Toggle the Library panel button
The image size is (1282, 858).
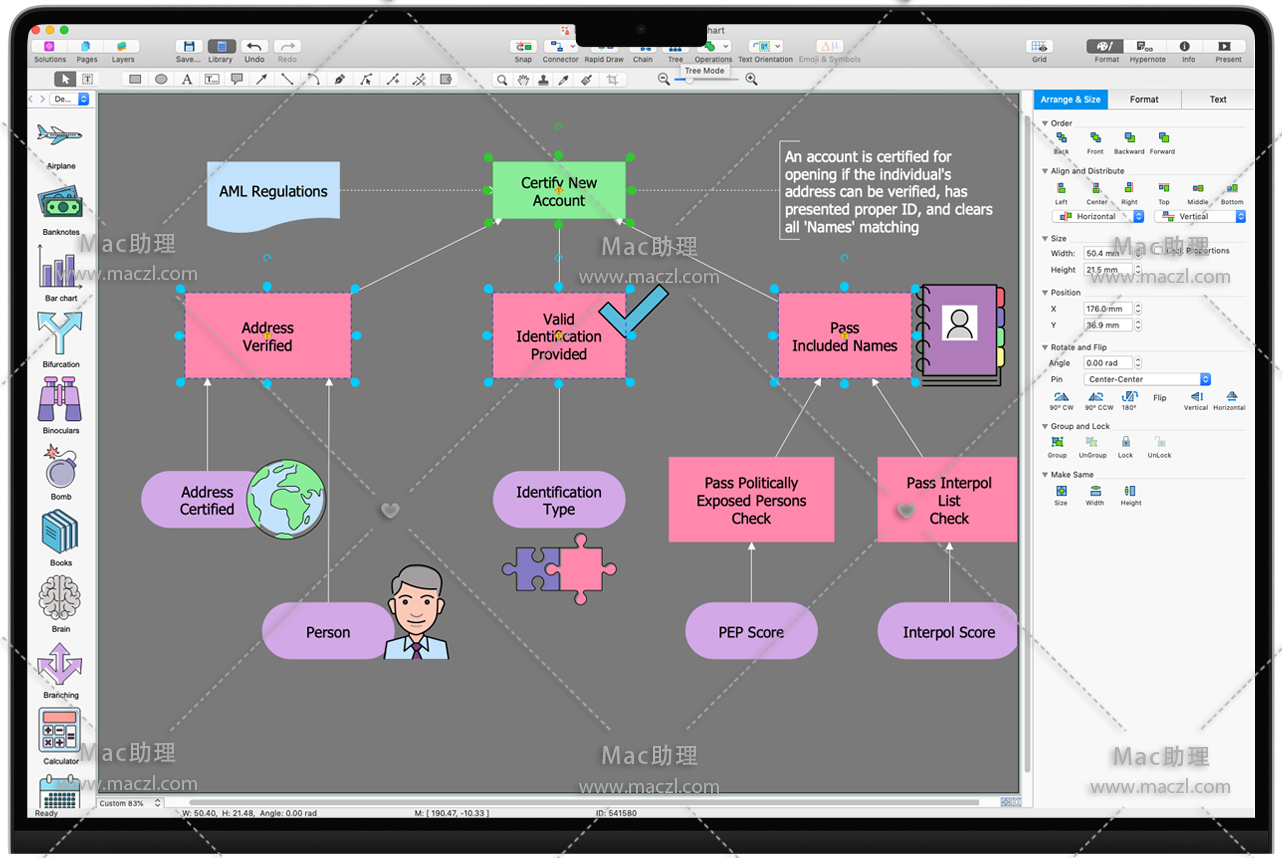click(x=220, y=47)
